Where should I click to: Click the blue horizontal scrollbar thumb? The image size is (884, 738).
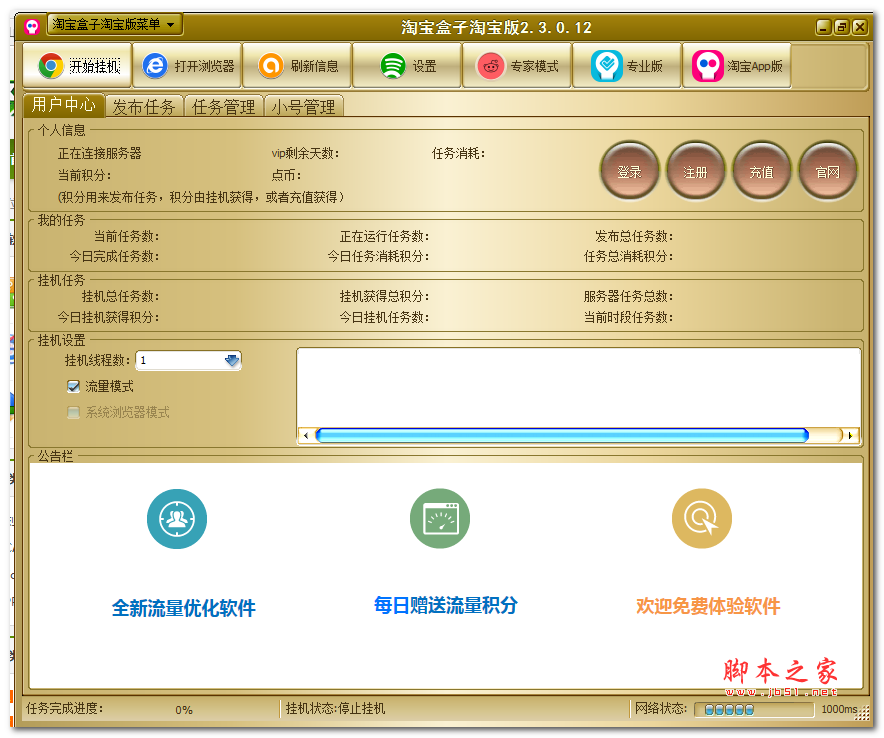click(562, 435)
